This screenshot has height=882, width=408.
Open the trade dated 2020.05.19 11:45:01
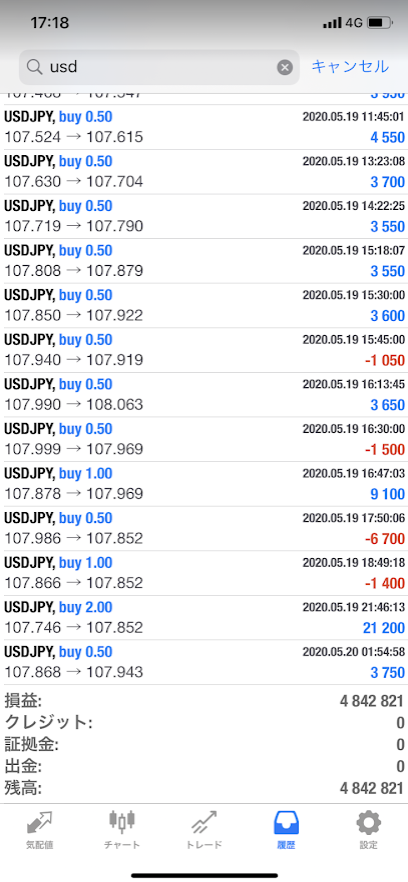coord(204,127)
